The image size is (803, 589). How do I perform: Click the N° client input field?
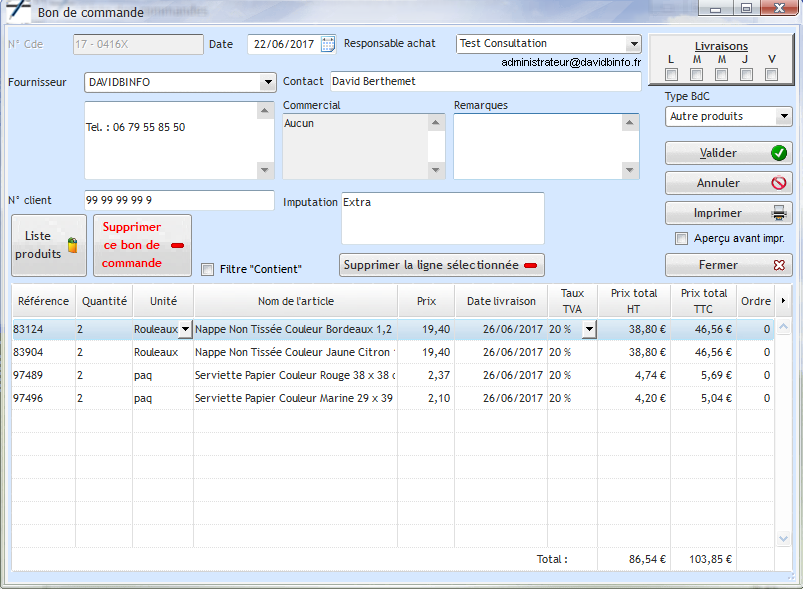[x=179, y=201]
